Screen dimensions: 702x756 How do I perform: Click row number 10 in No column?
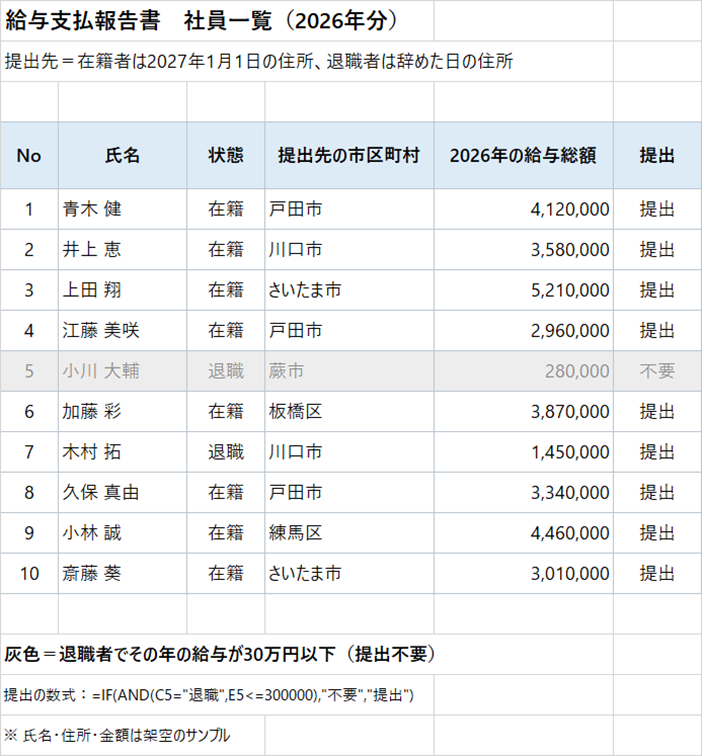(29, 574)
